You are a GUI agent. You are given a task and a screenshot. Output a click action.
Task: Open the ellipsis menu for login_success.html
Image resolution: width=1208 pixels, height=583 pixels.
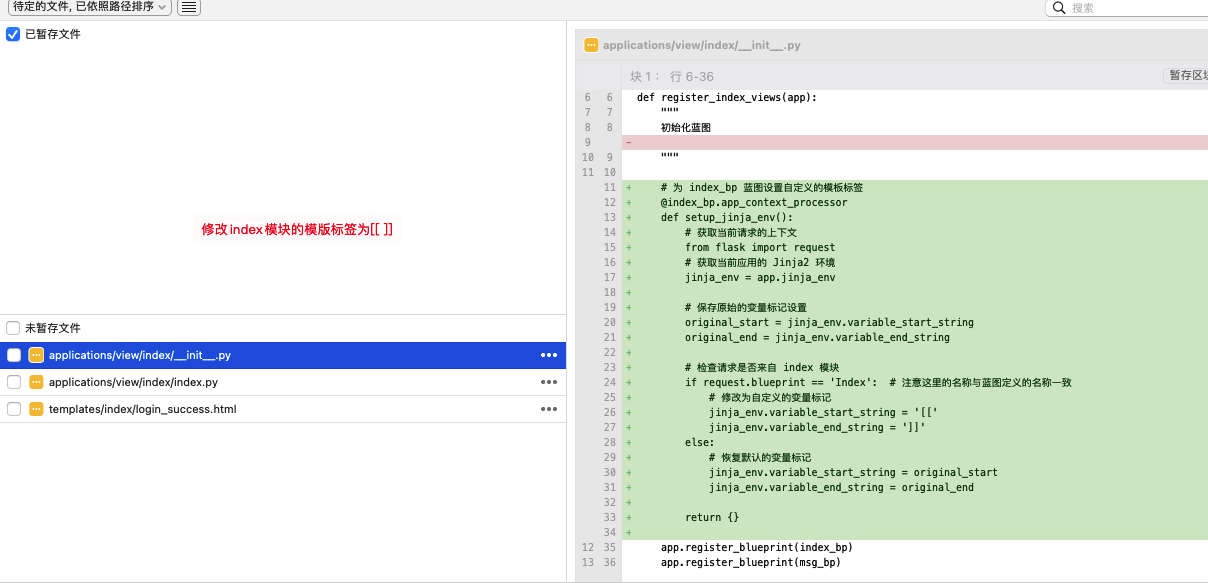coord(548,409)
